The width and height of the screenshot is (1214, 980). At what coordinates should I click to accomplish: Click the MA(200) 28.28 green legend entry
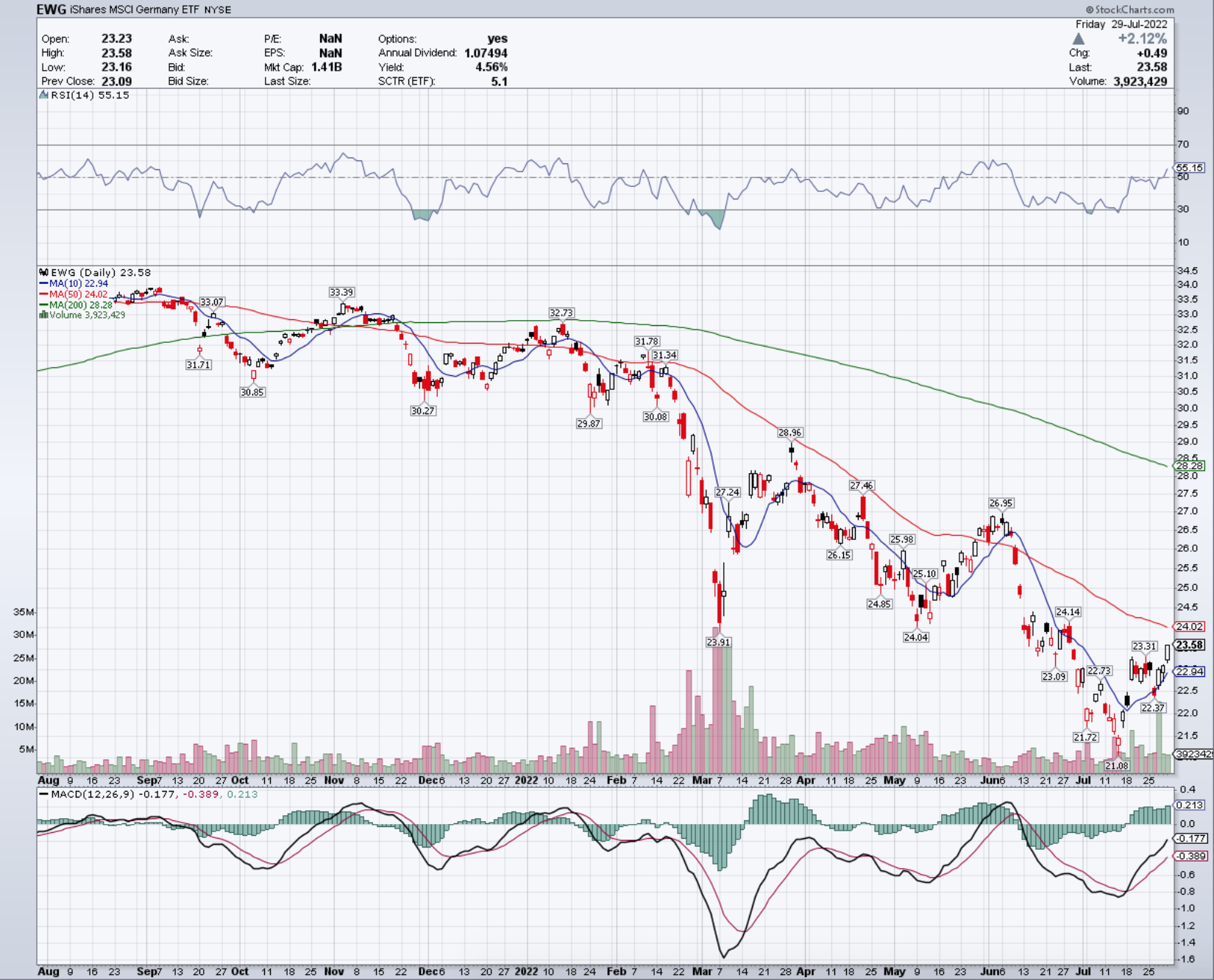pyautogui.click(x=77, y=305)
